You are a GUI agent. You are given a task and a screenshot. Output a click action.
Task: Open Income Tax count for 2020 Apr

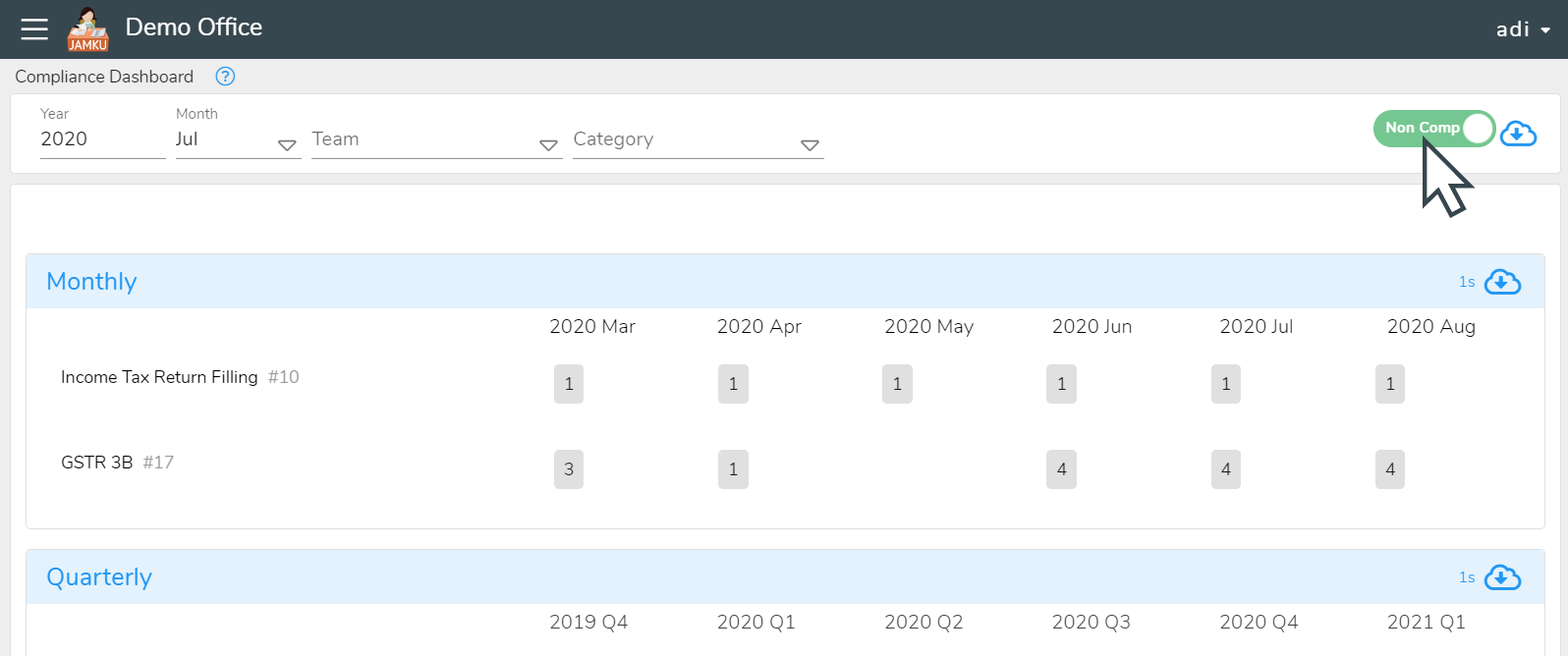[x=733, y=384]
